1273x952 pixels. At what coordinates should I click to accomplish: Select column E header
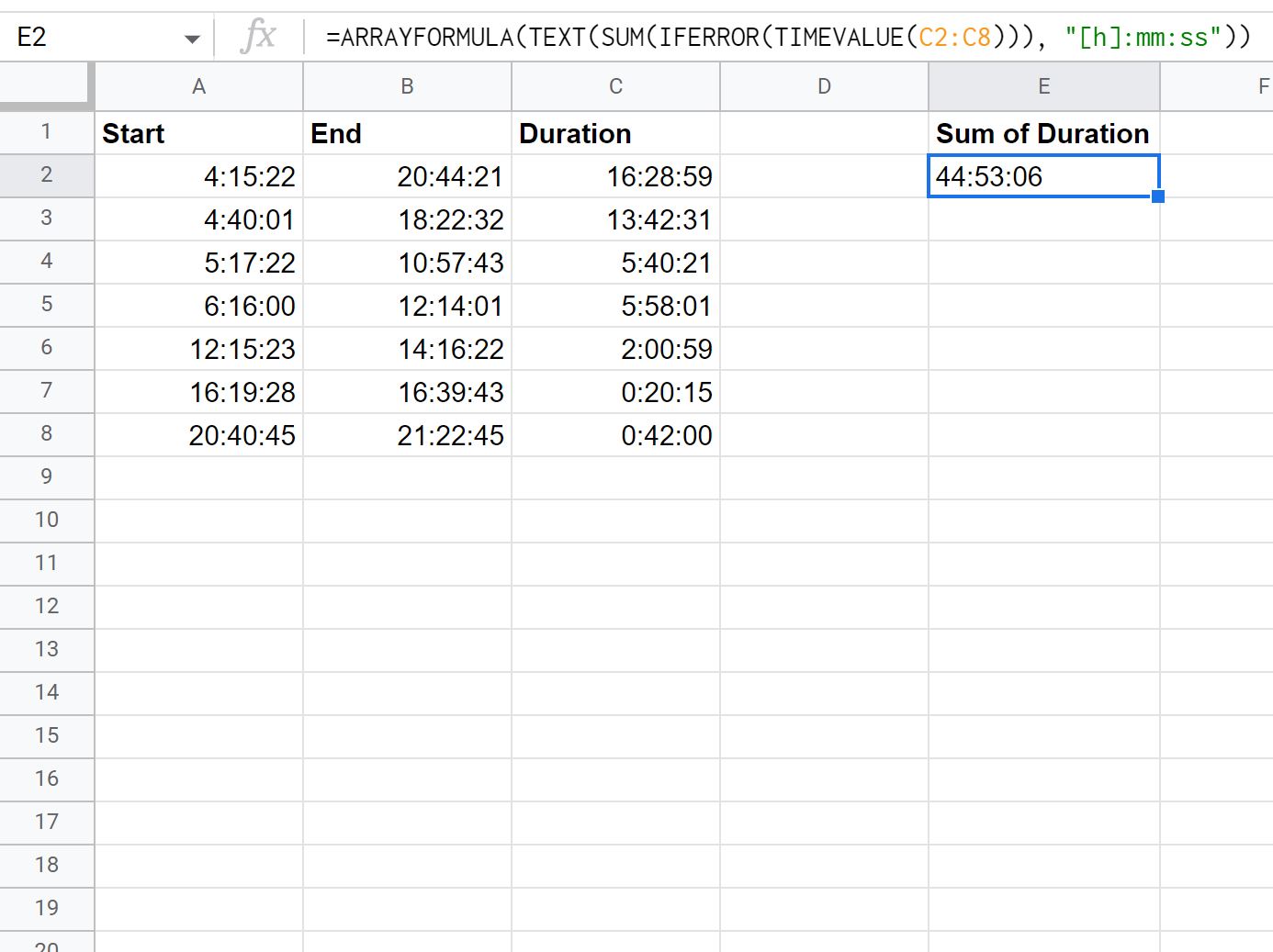[x=1042, y=85]
